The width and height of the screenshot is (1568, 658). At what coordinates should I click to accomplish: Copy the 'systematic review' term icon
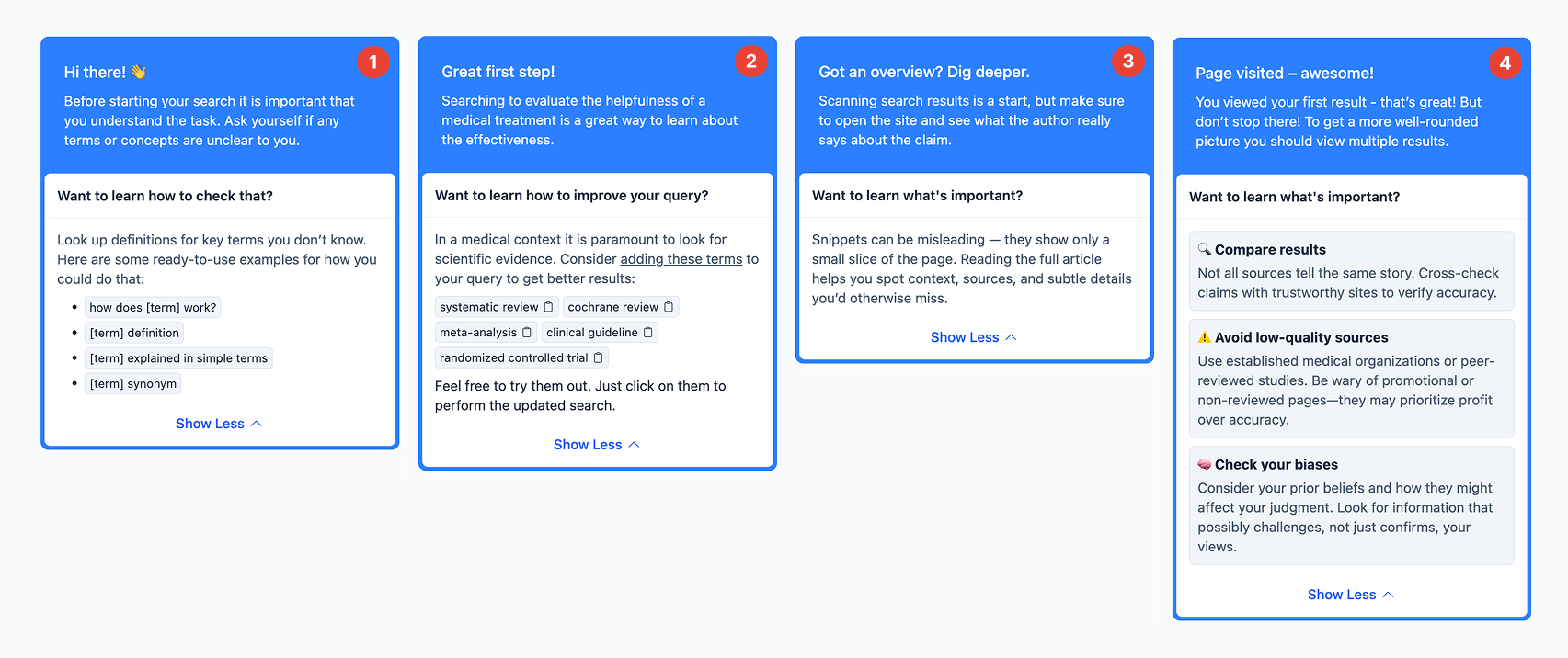click(549, 307)
